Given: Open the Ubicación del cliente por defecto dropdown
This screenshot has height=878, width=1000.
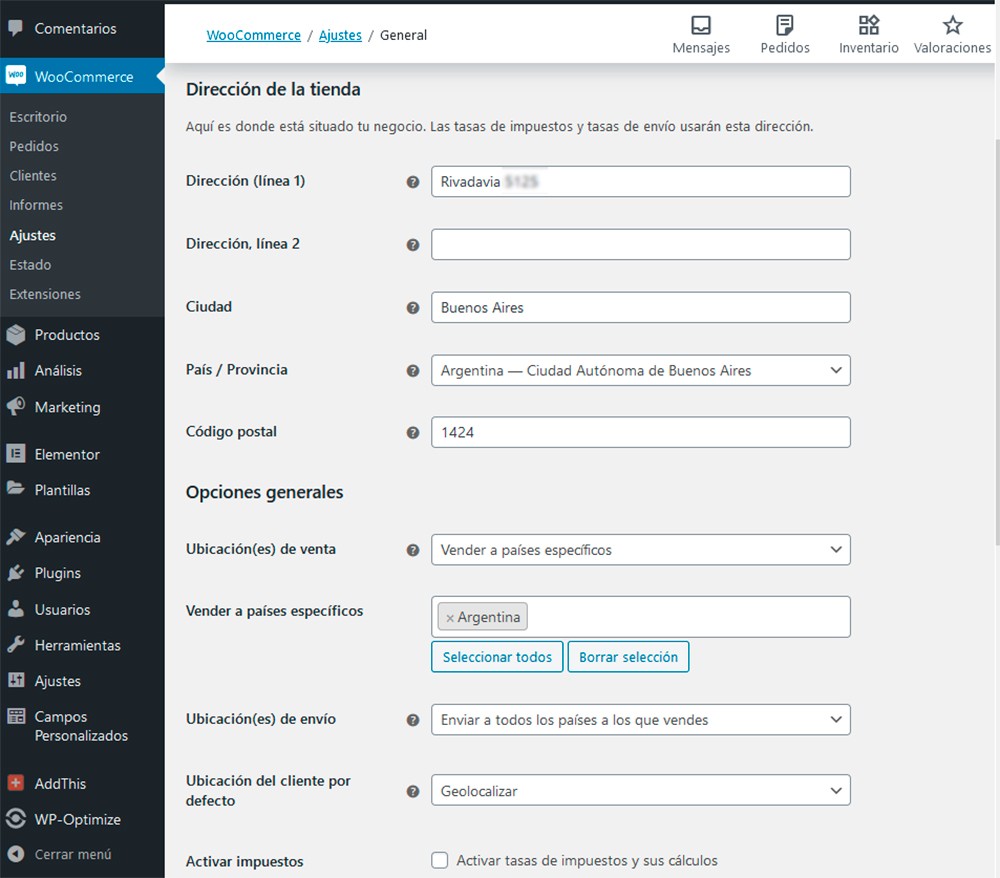Looking at the screenshot, I should click(640, 790).
